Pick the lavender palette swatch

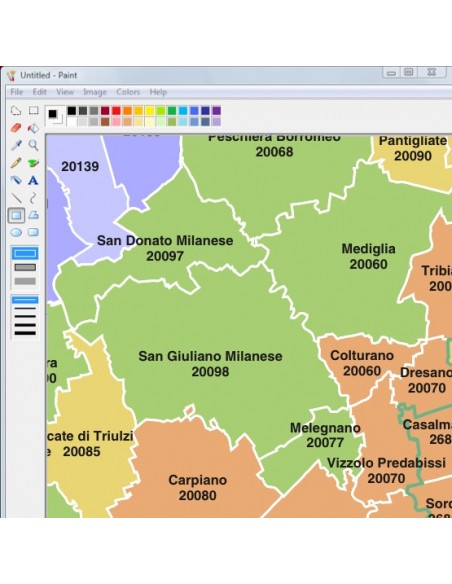coord(216,121)
